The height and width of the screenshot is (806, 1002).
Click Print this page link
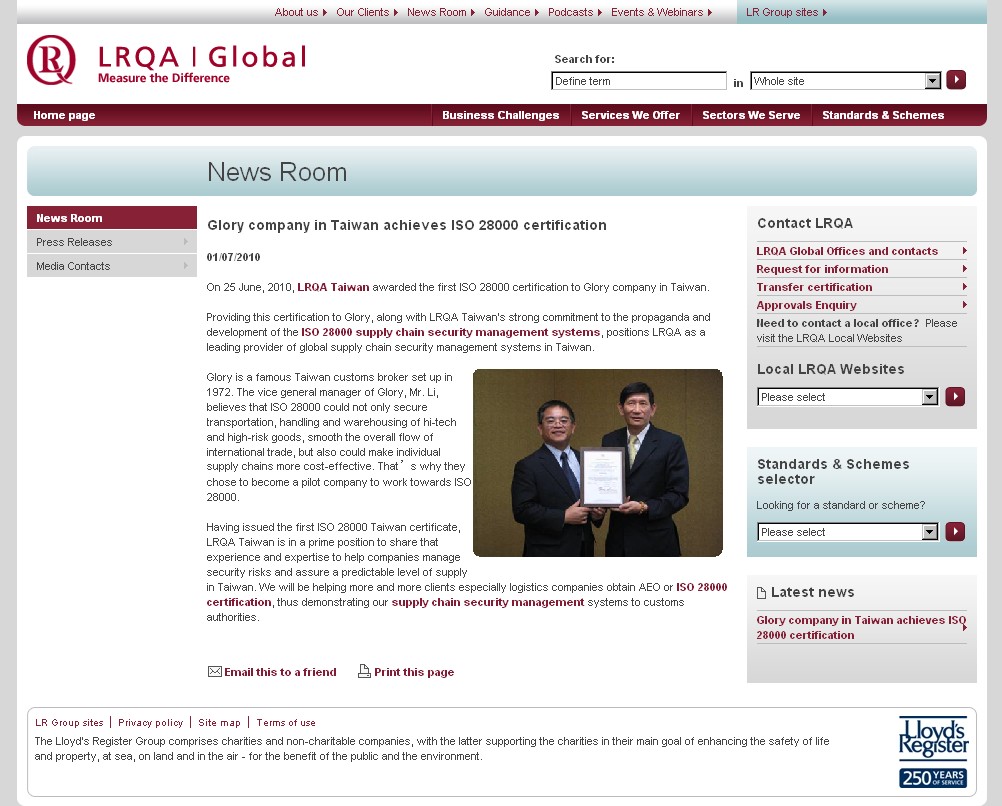coord(414,672)
